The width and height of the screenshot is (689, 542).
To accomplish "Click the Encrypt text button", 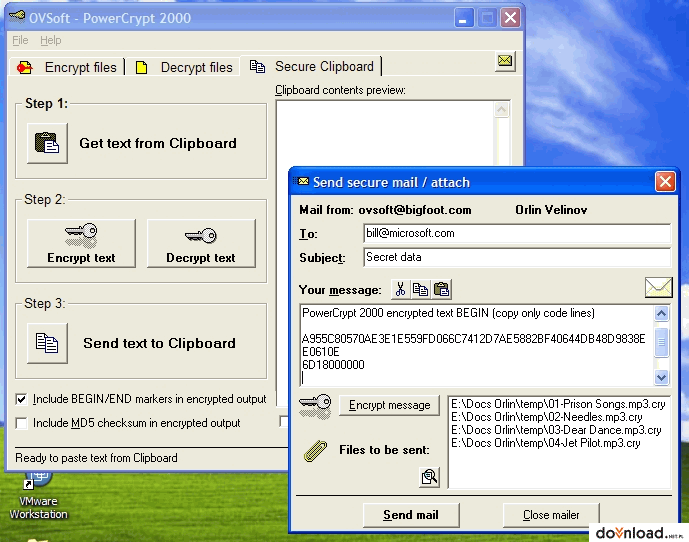I will point(81,244).
